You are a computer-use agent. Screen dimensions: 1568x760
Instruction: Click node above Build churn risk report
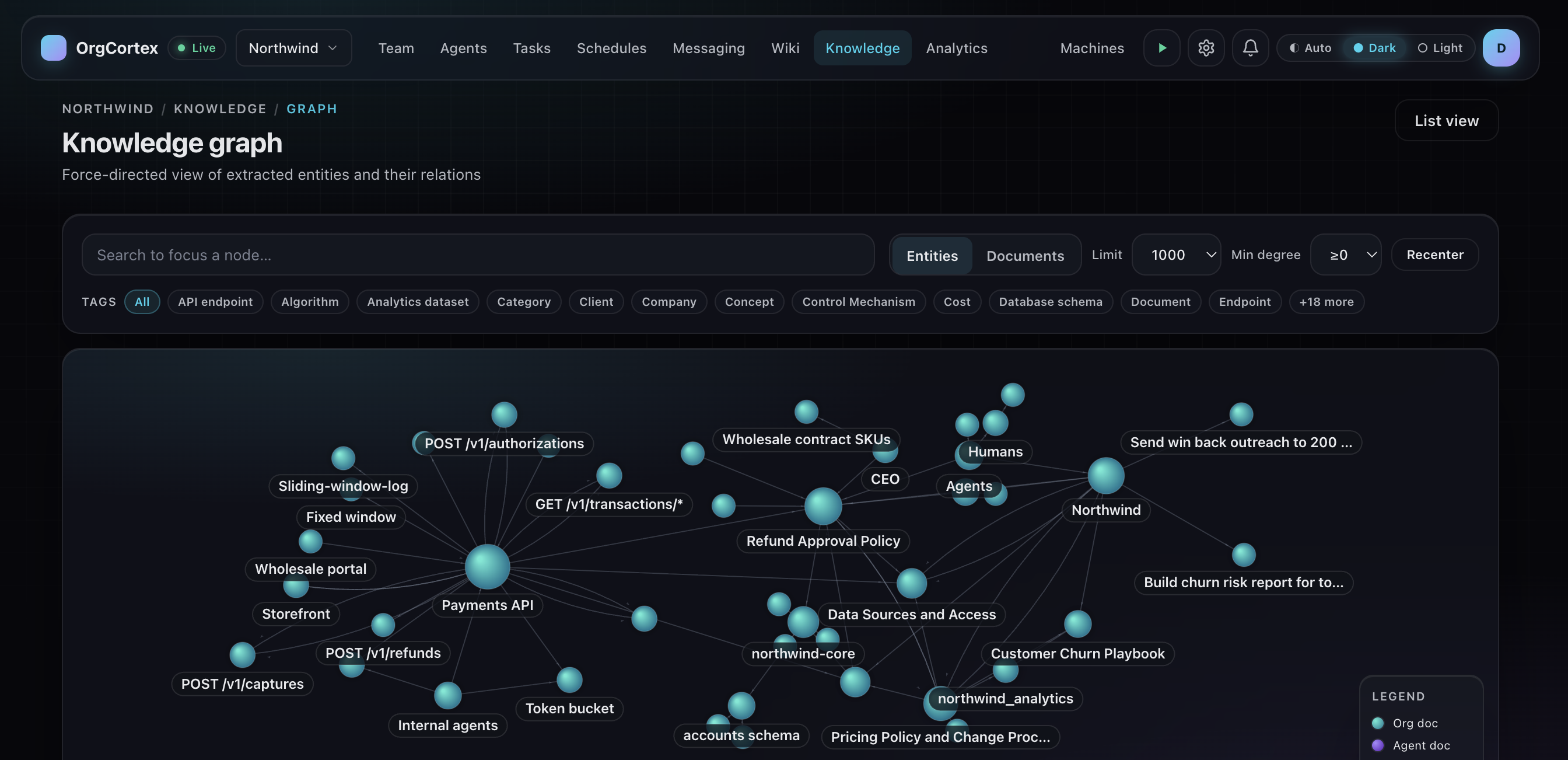(x=1244, y=555)
